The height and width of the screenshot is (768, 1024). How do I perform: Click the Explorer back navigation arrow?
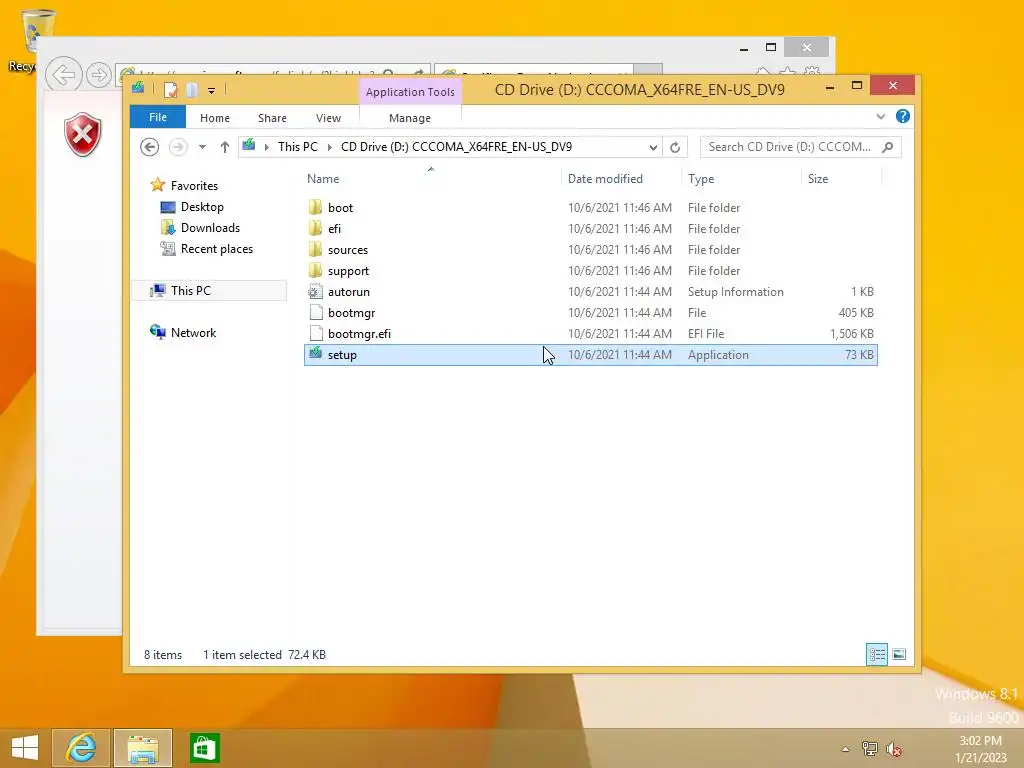tap(150, 147)
